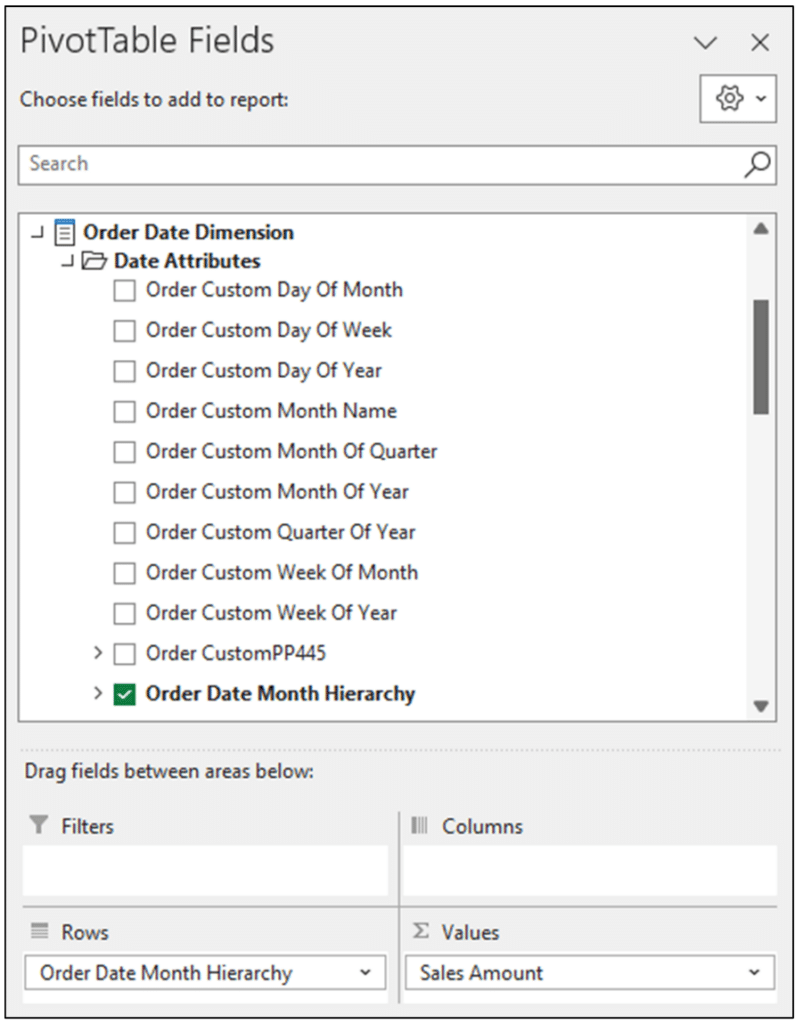Enable Order Custom Month Name field

pos(124,411)
